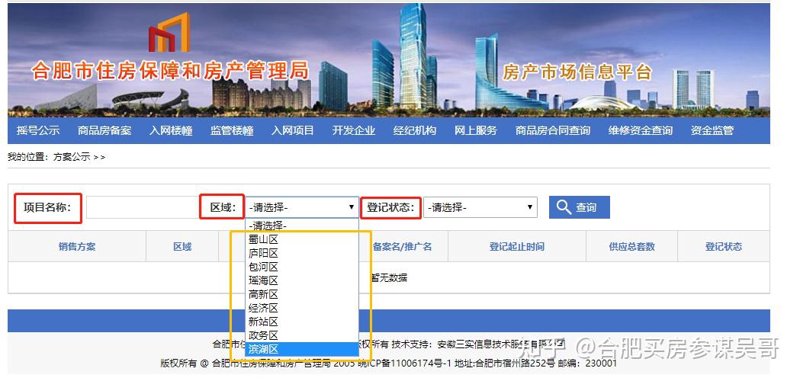The width and height of the screenshot is (800, 381).
Task: Go to 经纪机构 page
Action: pos(415,131)
